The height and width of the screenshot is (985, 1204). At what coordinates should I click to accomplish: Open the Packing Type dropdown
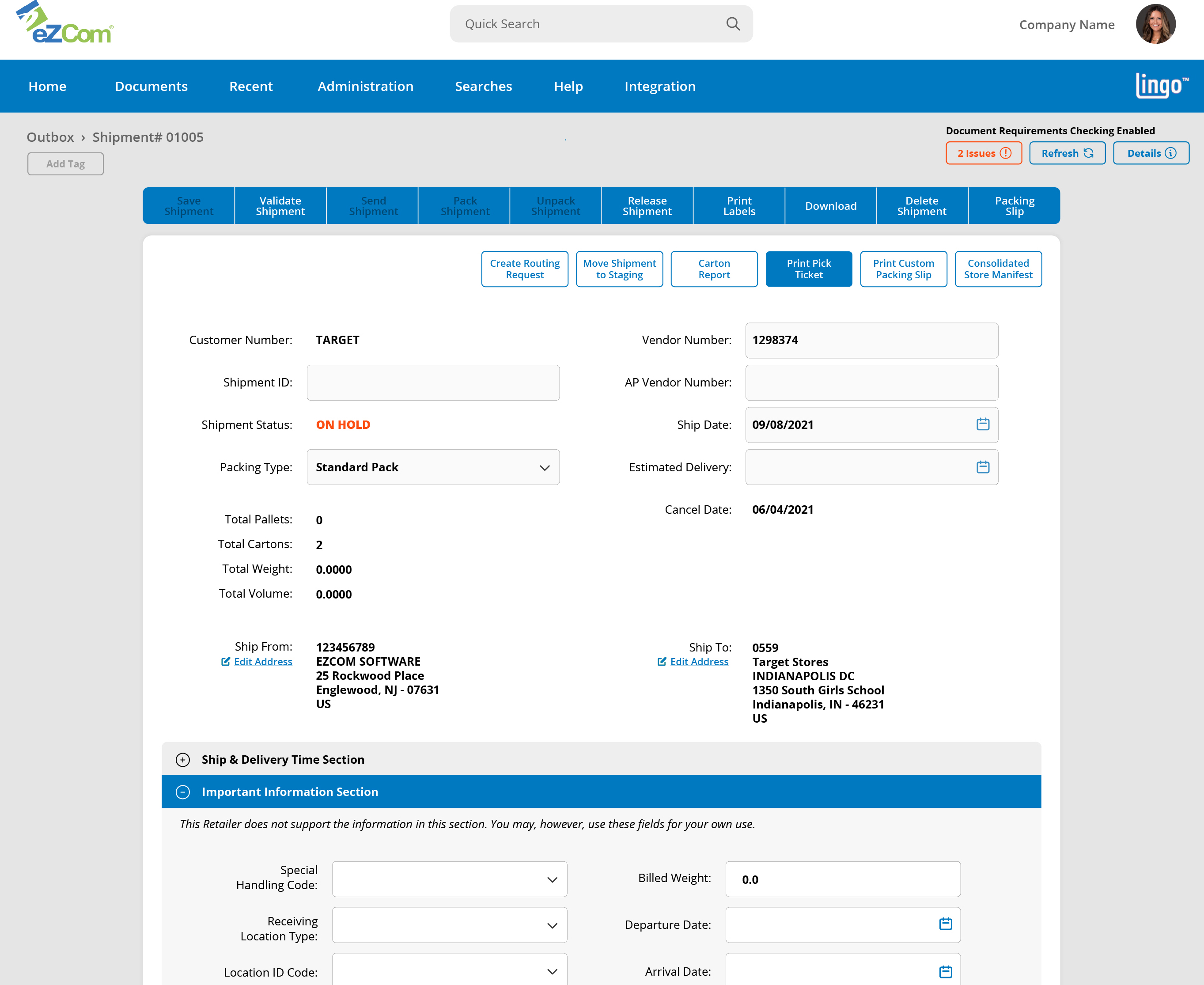pos(433,467)
